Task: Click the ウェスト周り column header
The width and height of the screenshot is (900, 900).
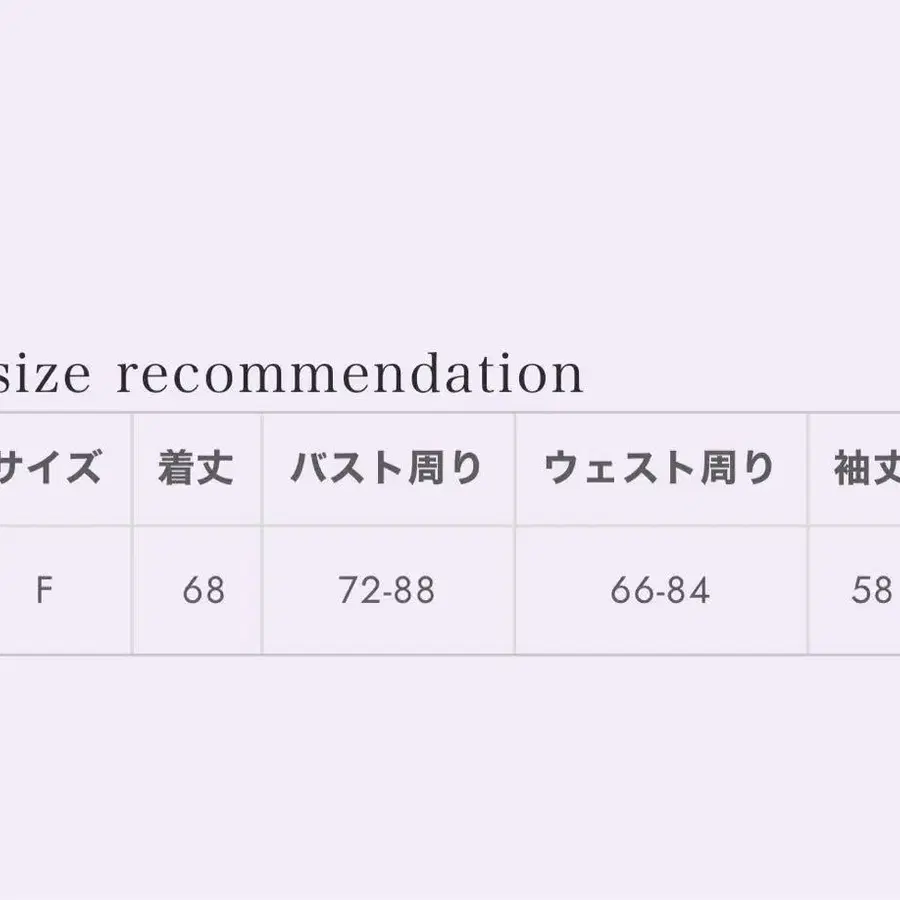Action: 660,468
